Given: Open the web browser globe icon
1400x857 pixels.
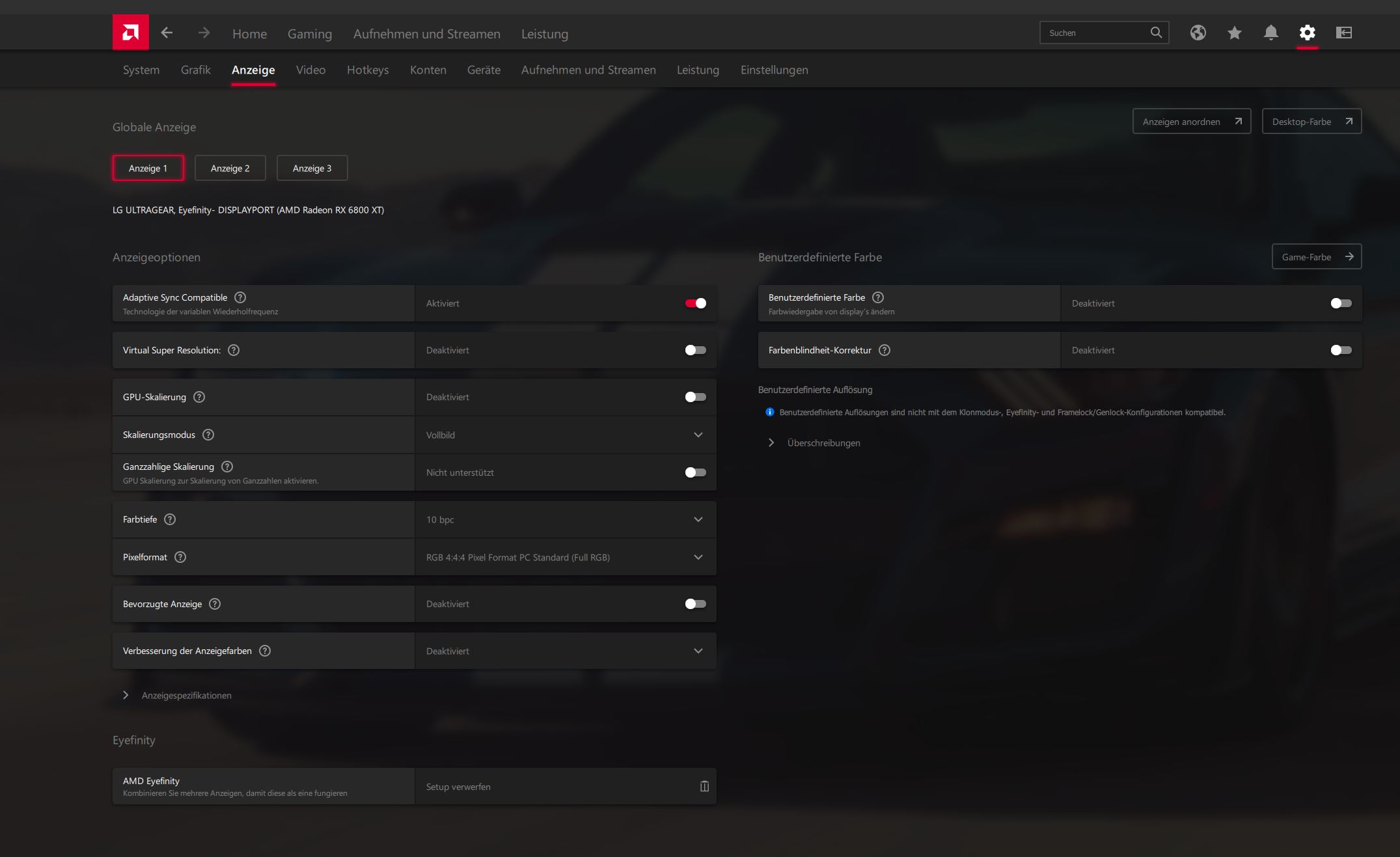Looking at the screenshot, I should point(1198,33).
